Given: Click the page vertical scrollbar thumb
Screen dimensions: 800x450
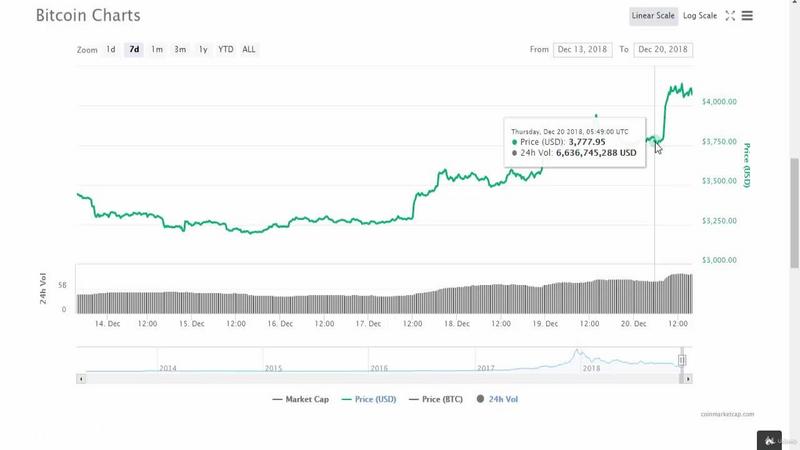Looking at the screenshot, I should [794, 213].
